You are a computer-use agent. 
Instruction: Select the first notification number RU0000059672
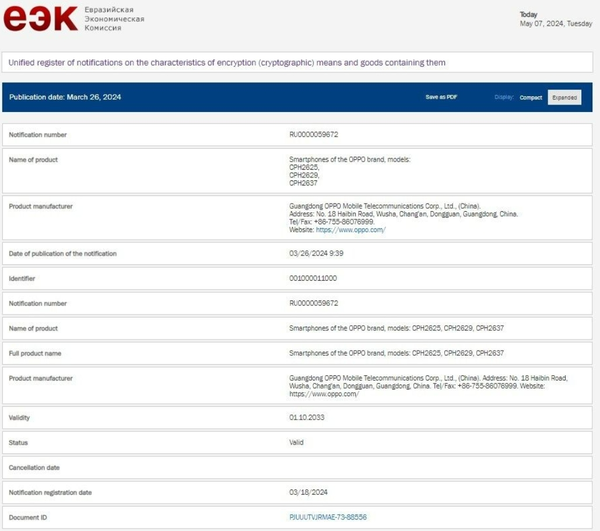313,135
